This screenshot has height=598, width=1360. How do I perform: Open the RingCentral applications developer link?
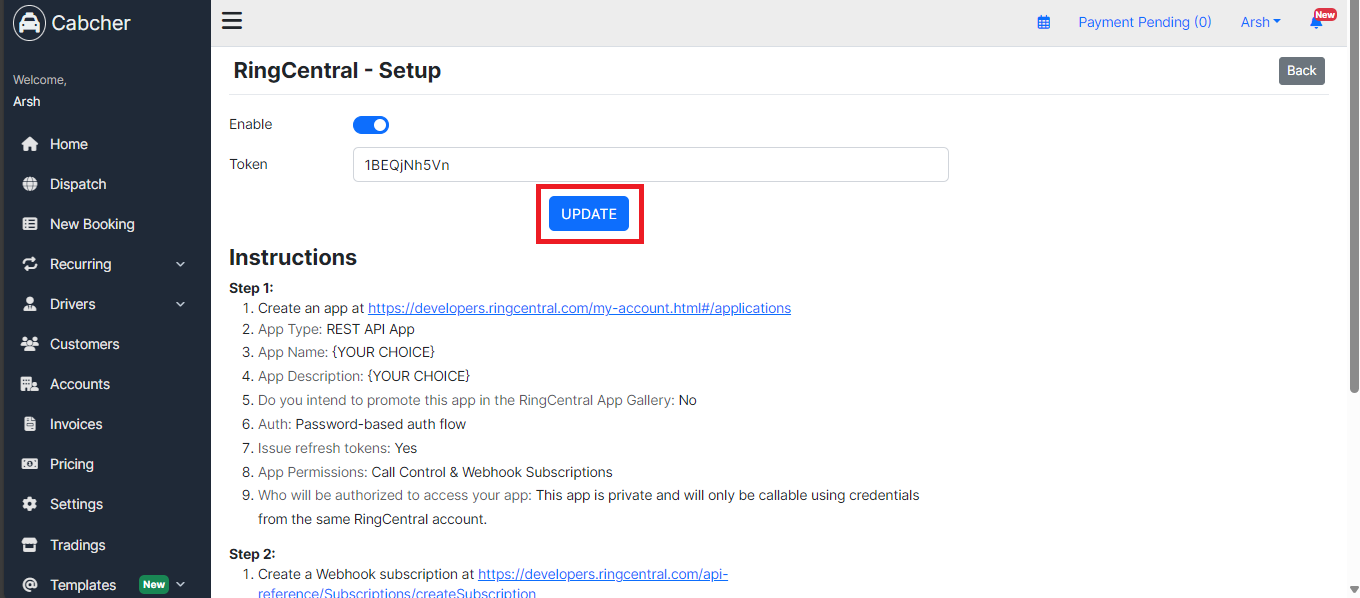click(x=579, y=308)
